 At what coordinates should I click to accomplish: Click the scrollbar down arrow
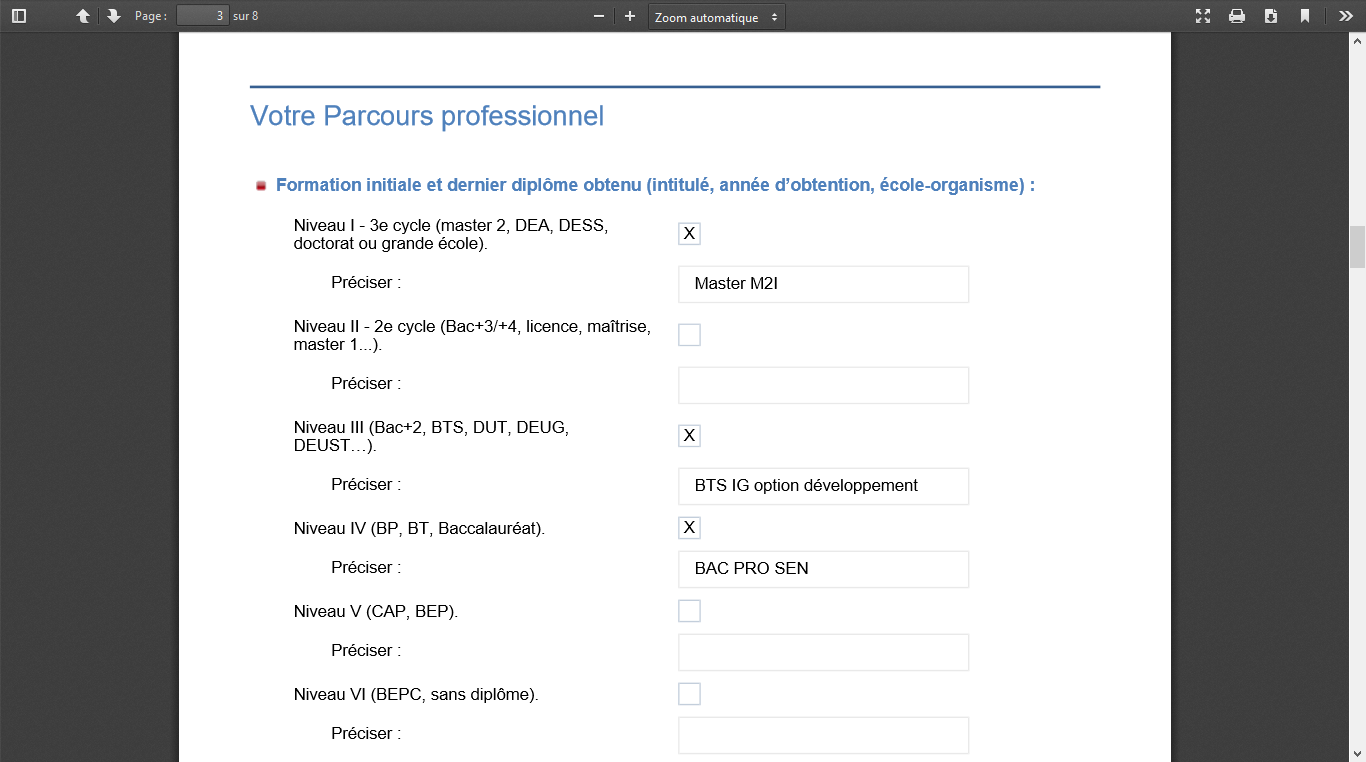1357,752
